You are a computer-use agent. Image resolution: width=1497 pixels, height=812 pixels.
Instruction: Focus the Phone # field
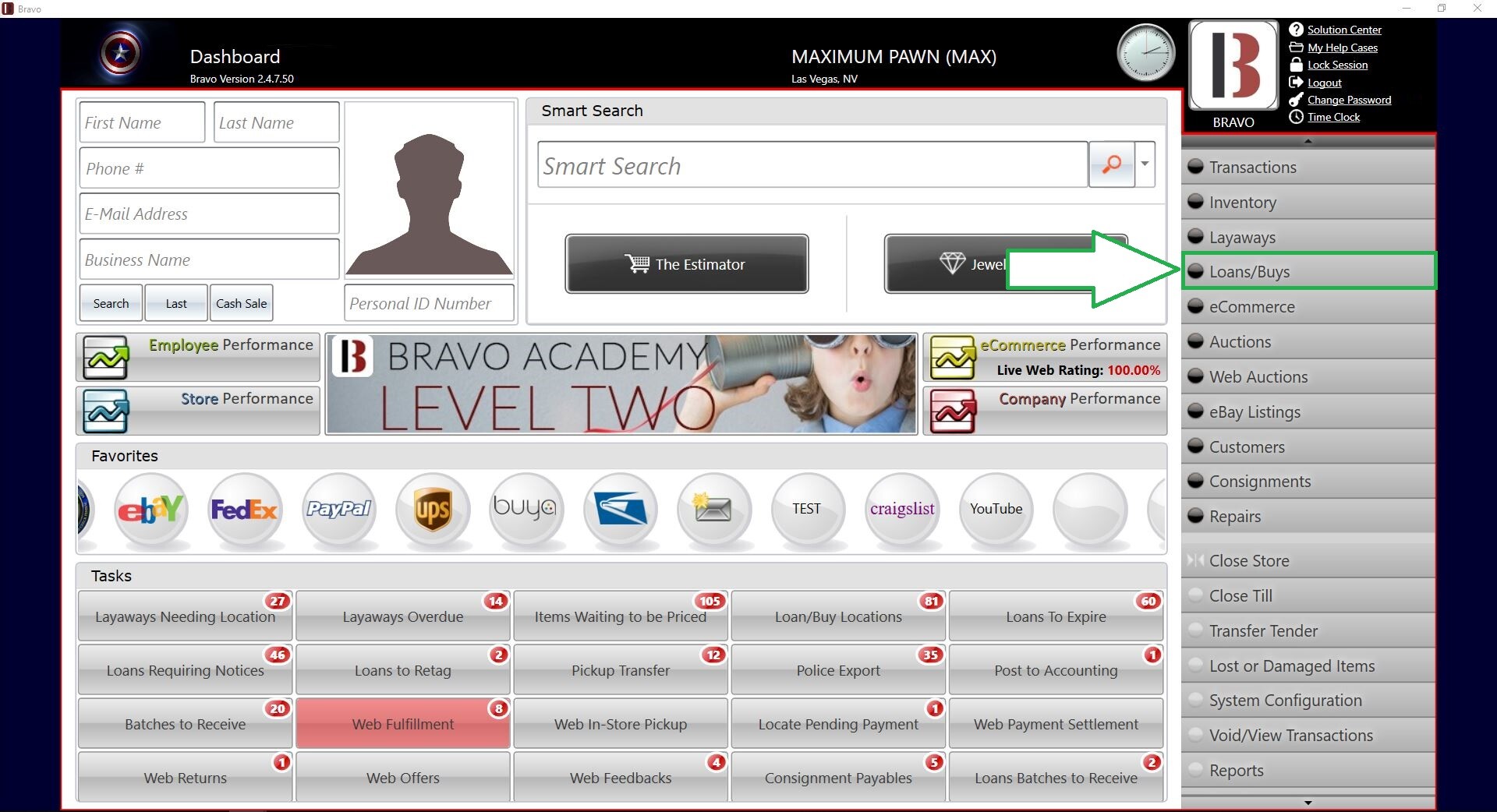point(209,168)
